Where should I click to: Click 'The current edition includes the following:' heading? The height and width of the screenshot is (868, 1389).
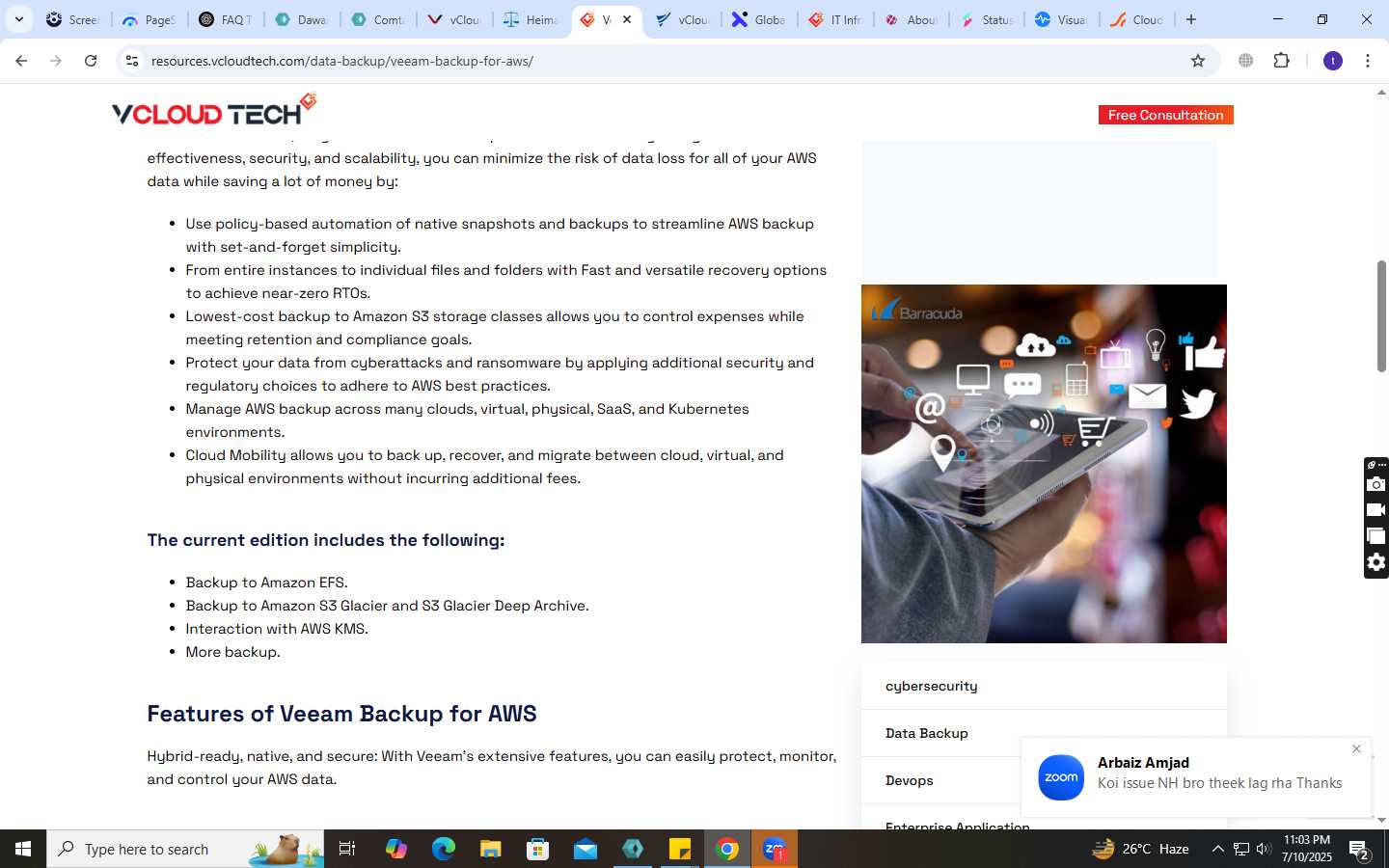326,540
